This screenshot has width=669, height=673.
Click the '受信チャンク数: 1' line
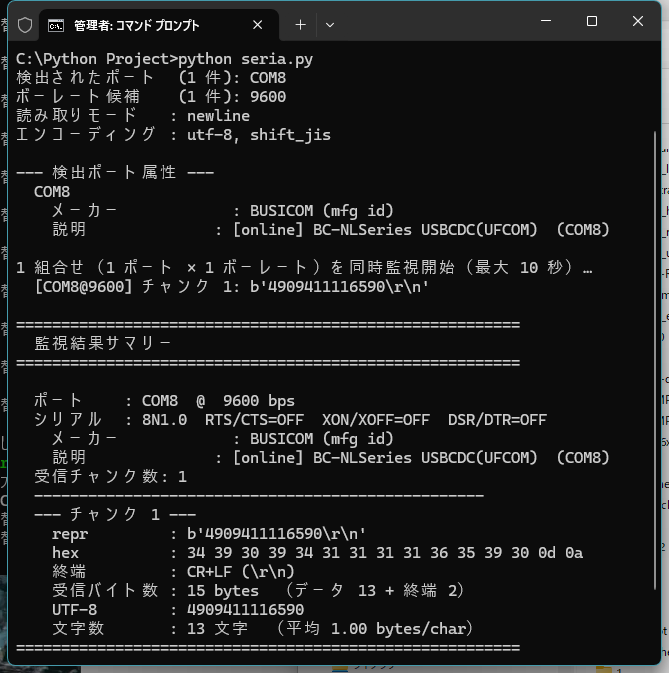point(111,477)
